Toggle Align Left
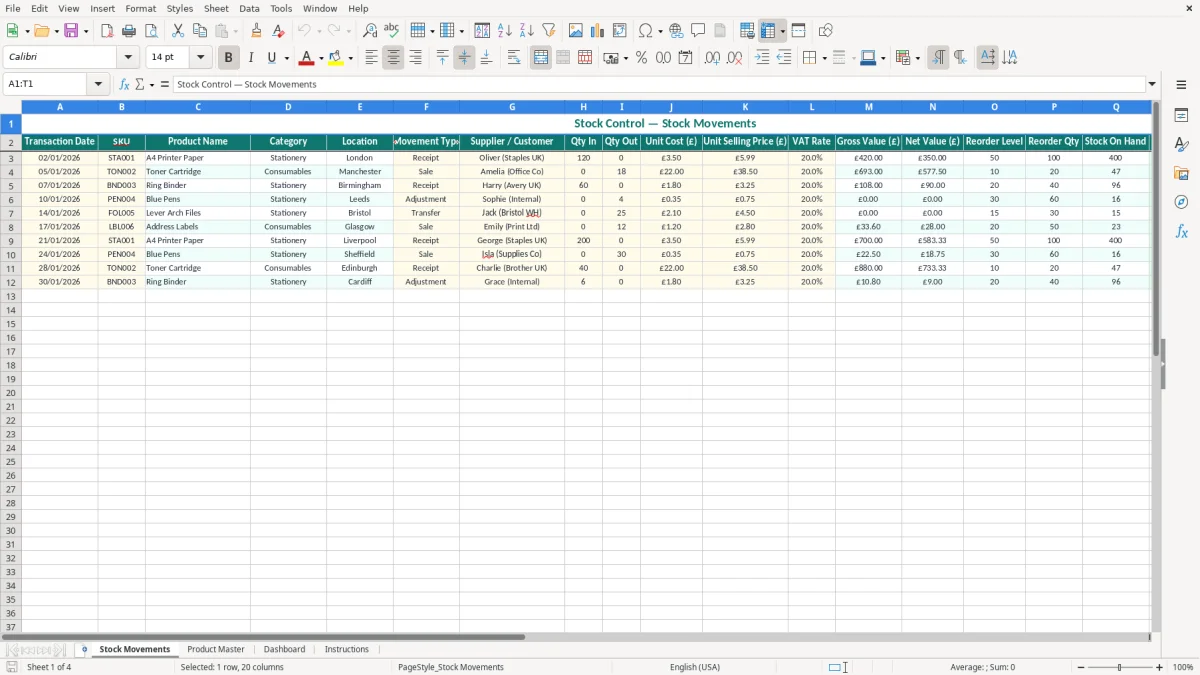The height and width of the screenshot is (675, 1200). click(371, 58)
